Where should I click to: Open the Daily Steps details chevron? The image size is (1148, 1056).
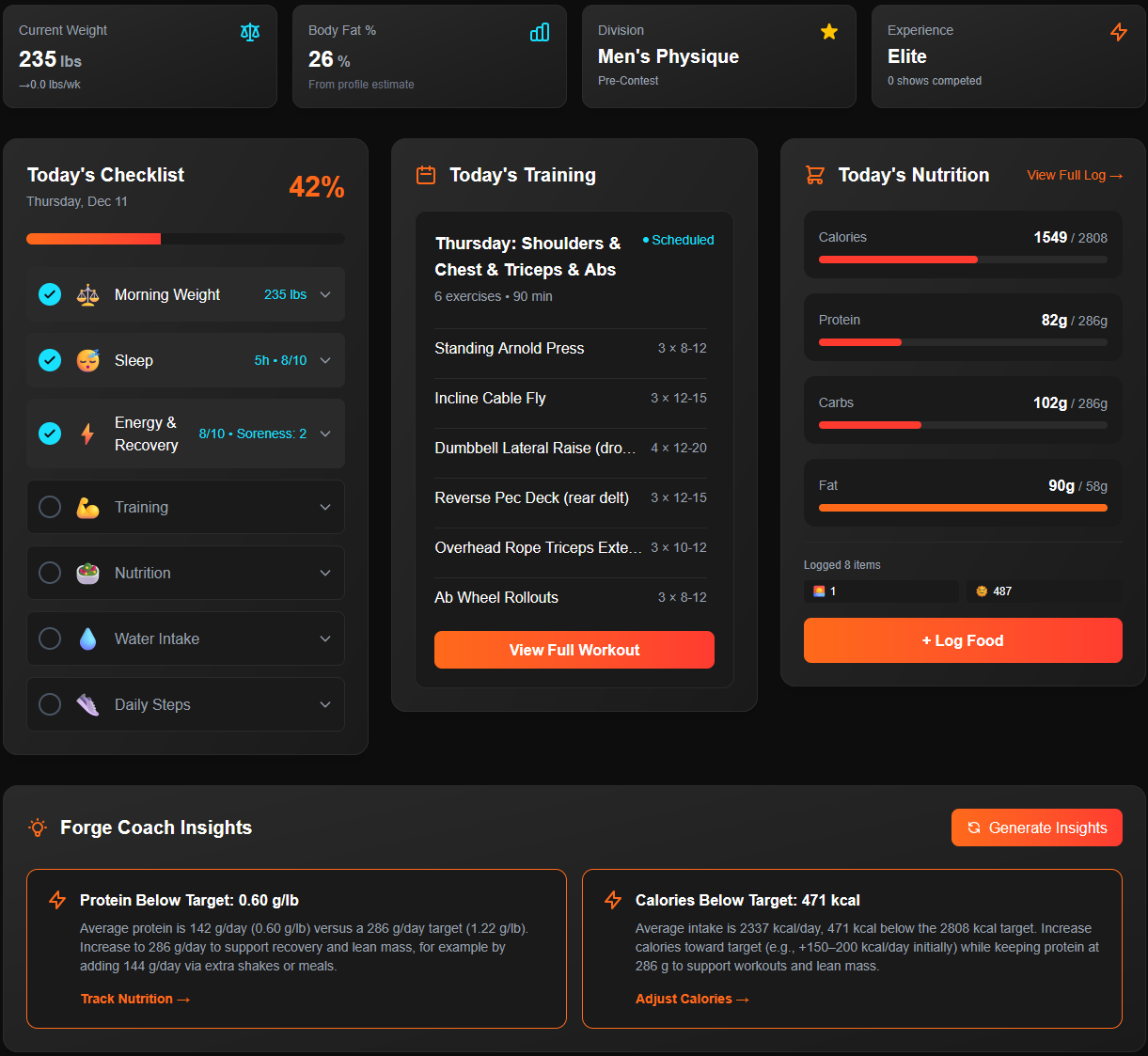coord(325,704)
